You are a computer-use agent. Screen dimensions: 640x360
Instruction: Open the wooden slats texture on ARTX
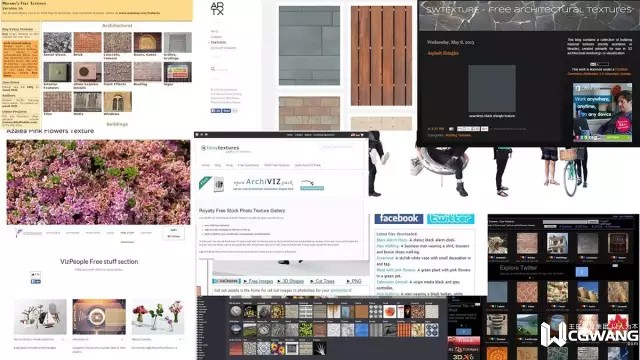point(381,56)
